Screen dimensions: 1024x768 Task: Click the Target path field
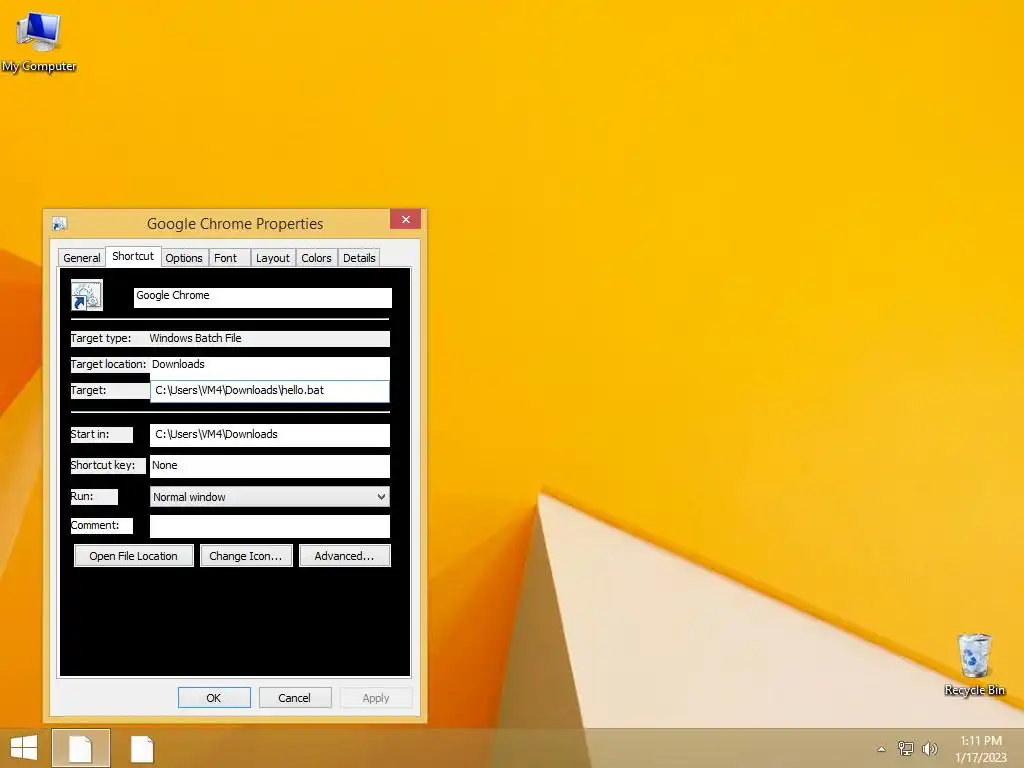point(270,391)
